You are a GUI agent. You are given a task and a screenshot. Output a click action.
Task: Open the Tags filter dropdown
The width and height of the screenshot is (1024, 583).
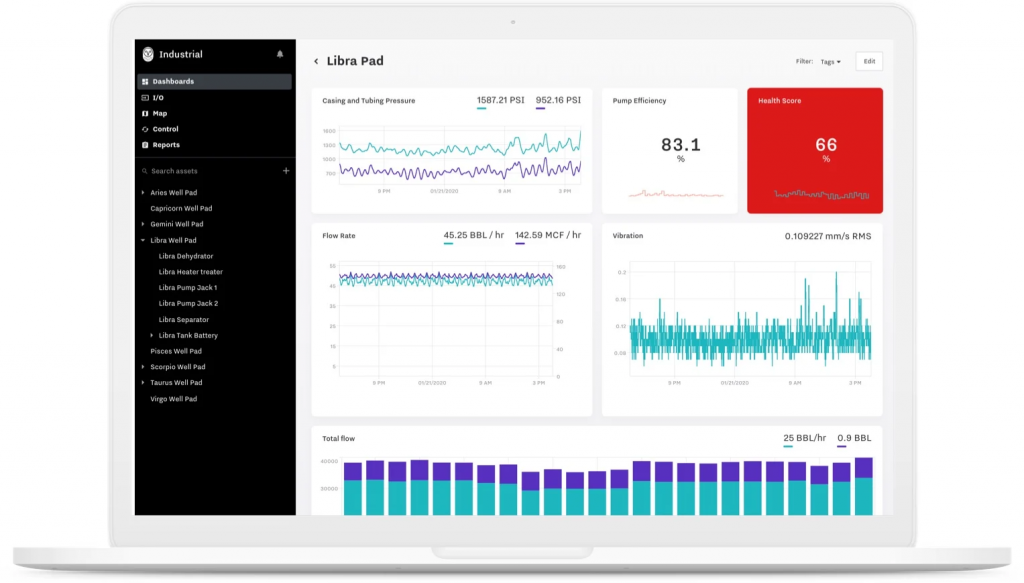830,61
